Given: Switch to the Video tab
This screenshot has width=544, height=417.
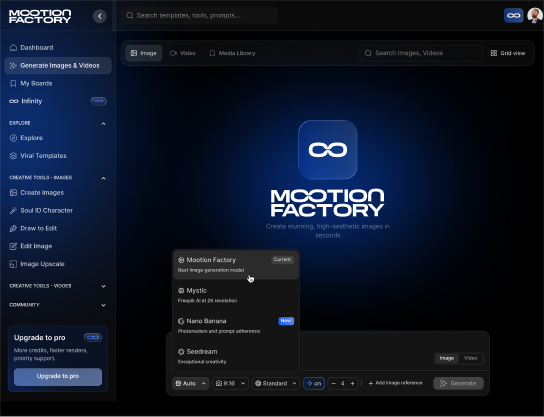Looking at the screenshot, I should [183, 53].
